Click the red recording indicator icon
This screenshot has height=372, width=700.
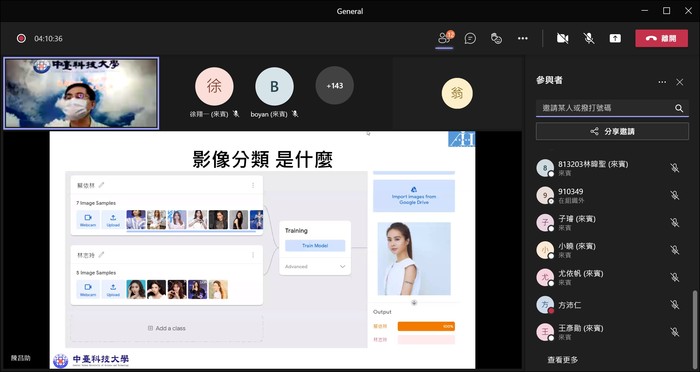[21, 38]
